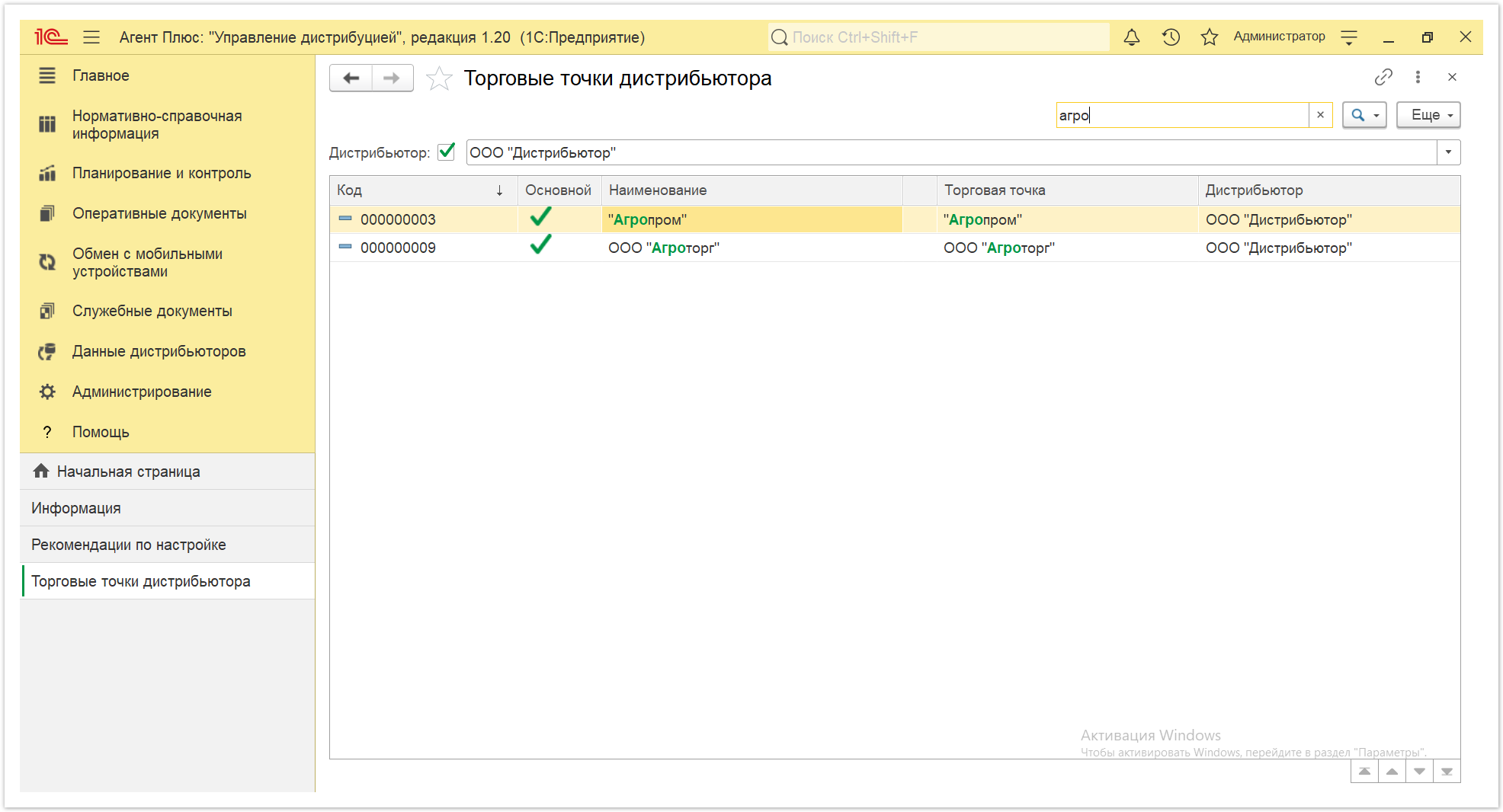Toggle the Дистрибьютор filter checkbox
This screenshot has height=812, width=1503.
447,152
